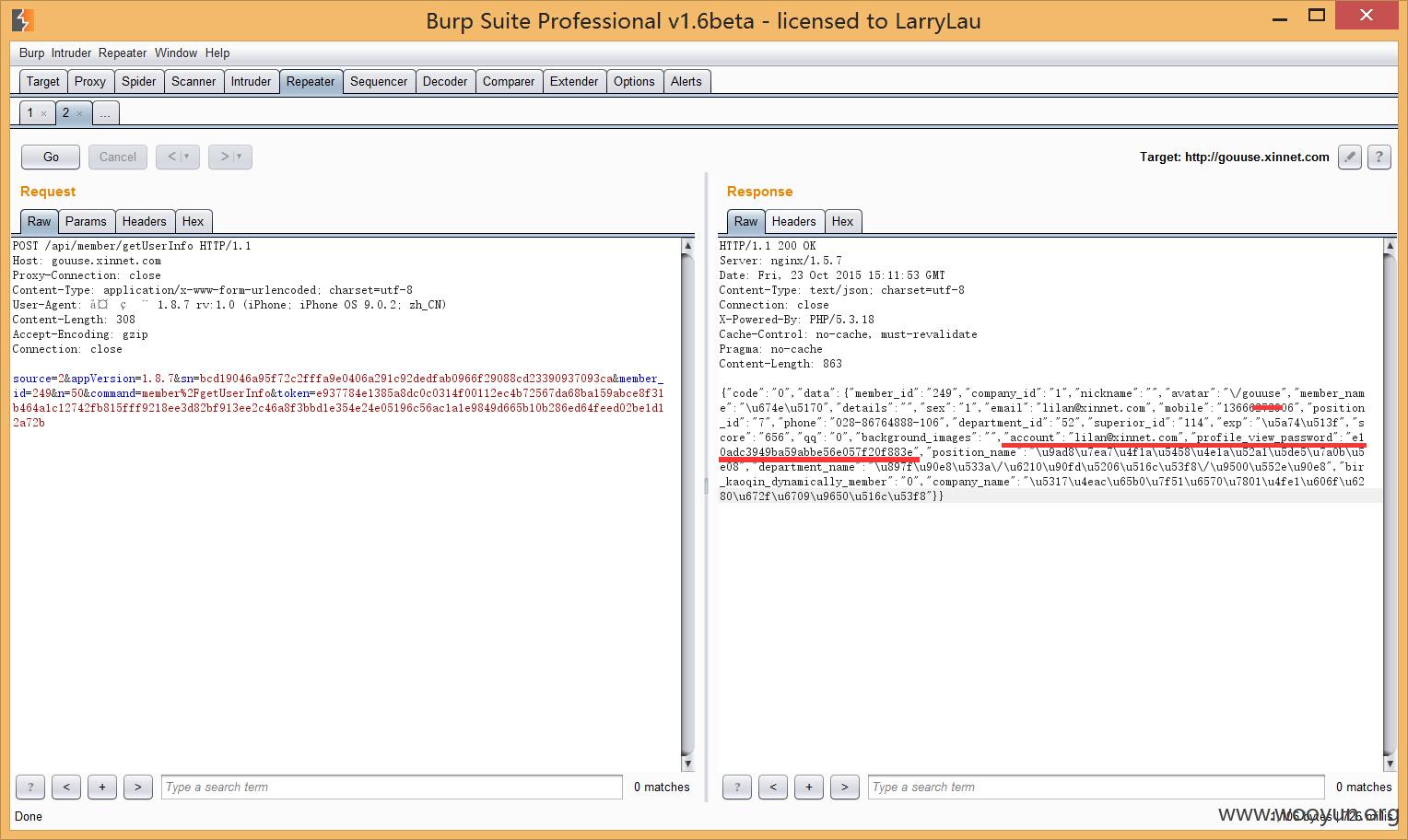This screenshot has height=840, width=1408.
Task: Focus the response search term field
Action: 1097,787
